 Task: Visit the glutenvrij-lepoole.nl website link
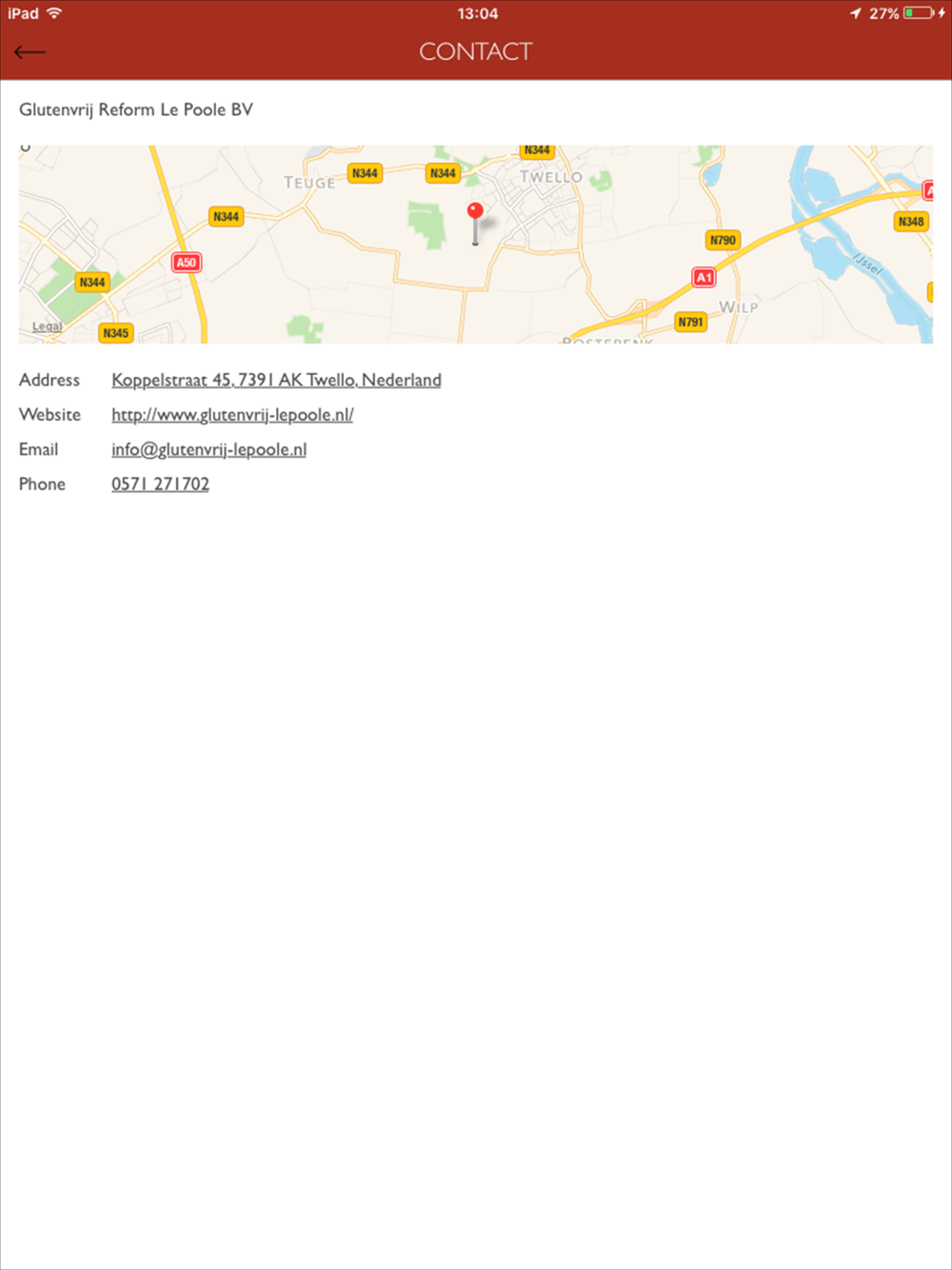[232, 415]
